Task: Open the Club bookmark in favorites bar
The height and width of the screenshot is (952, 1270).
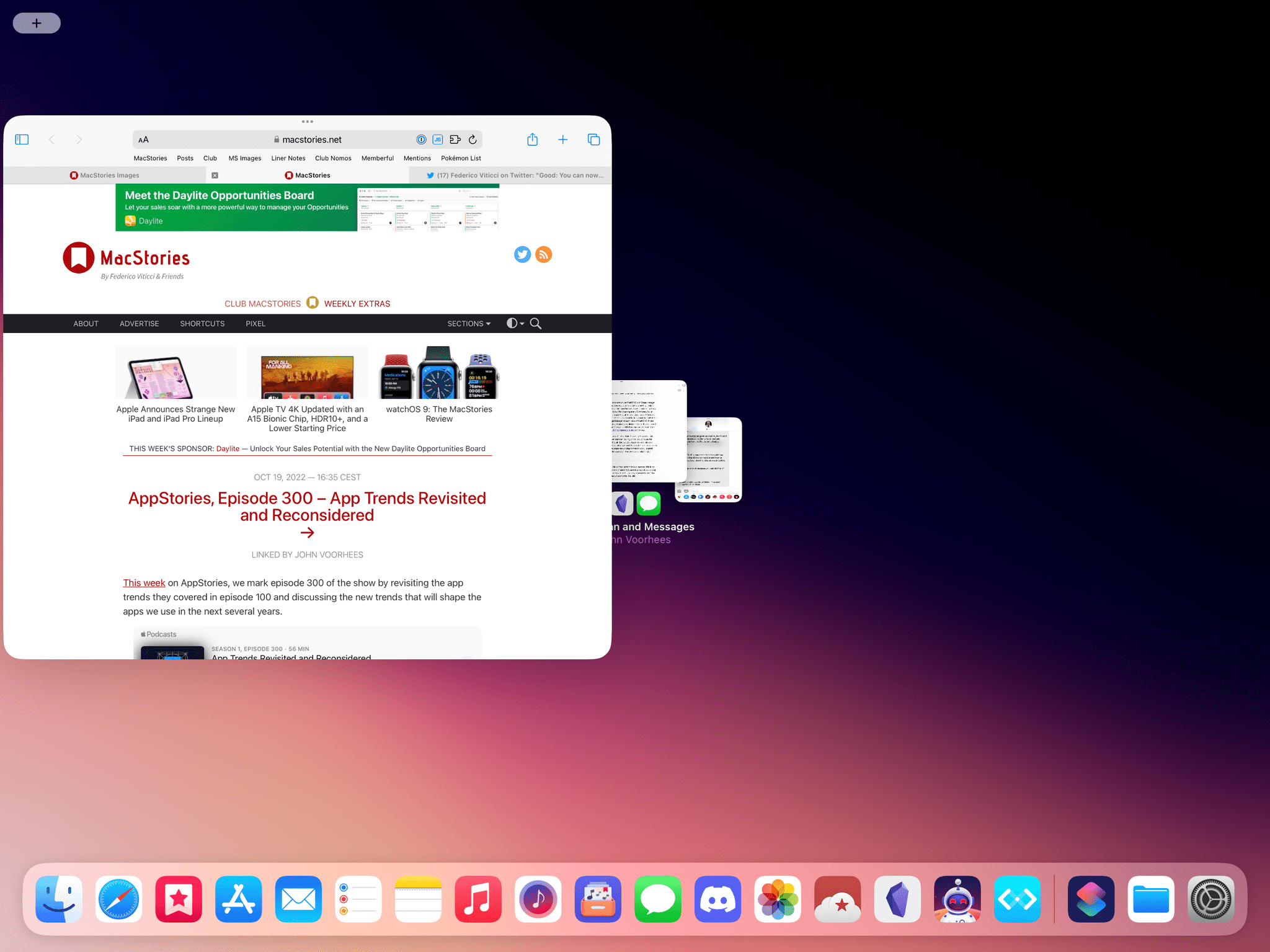Action: click(210, 158)
